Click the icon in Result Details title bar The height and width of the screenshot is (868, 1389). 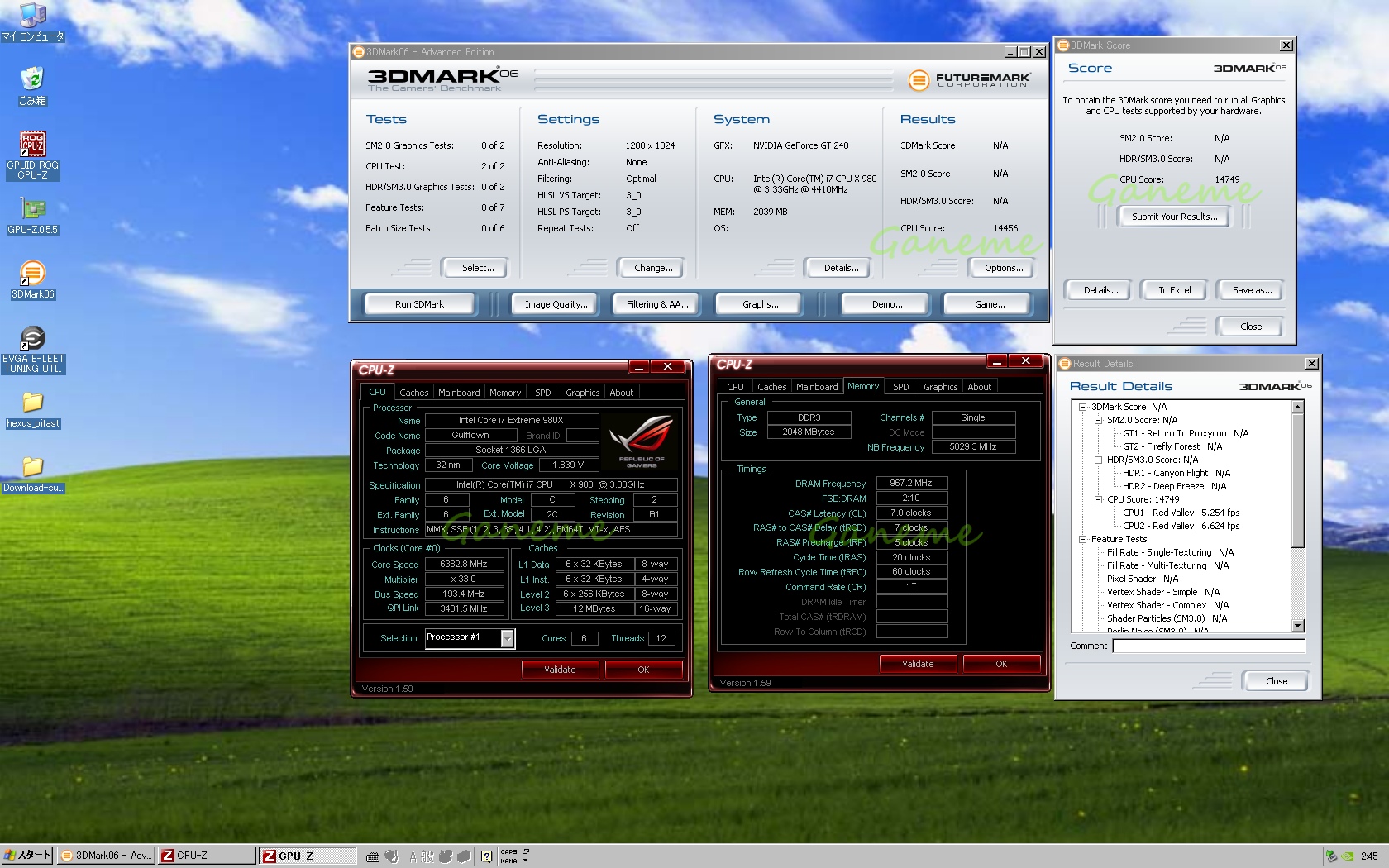point(1065,364)
